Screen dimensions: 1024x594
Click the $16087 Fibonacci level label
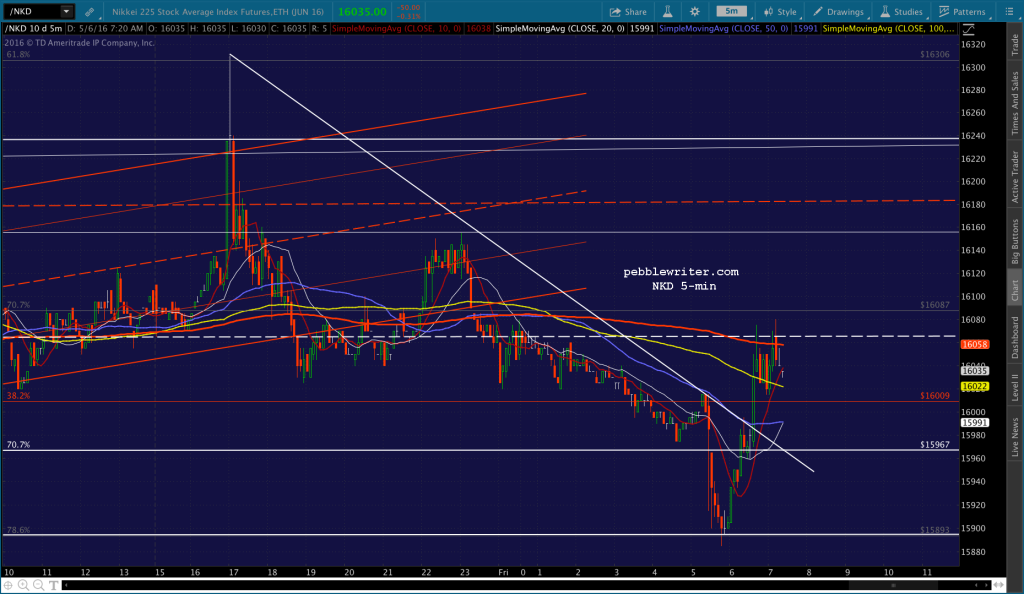[x=935, y=305]
